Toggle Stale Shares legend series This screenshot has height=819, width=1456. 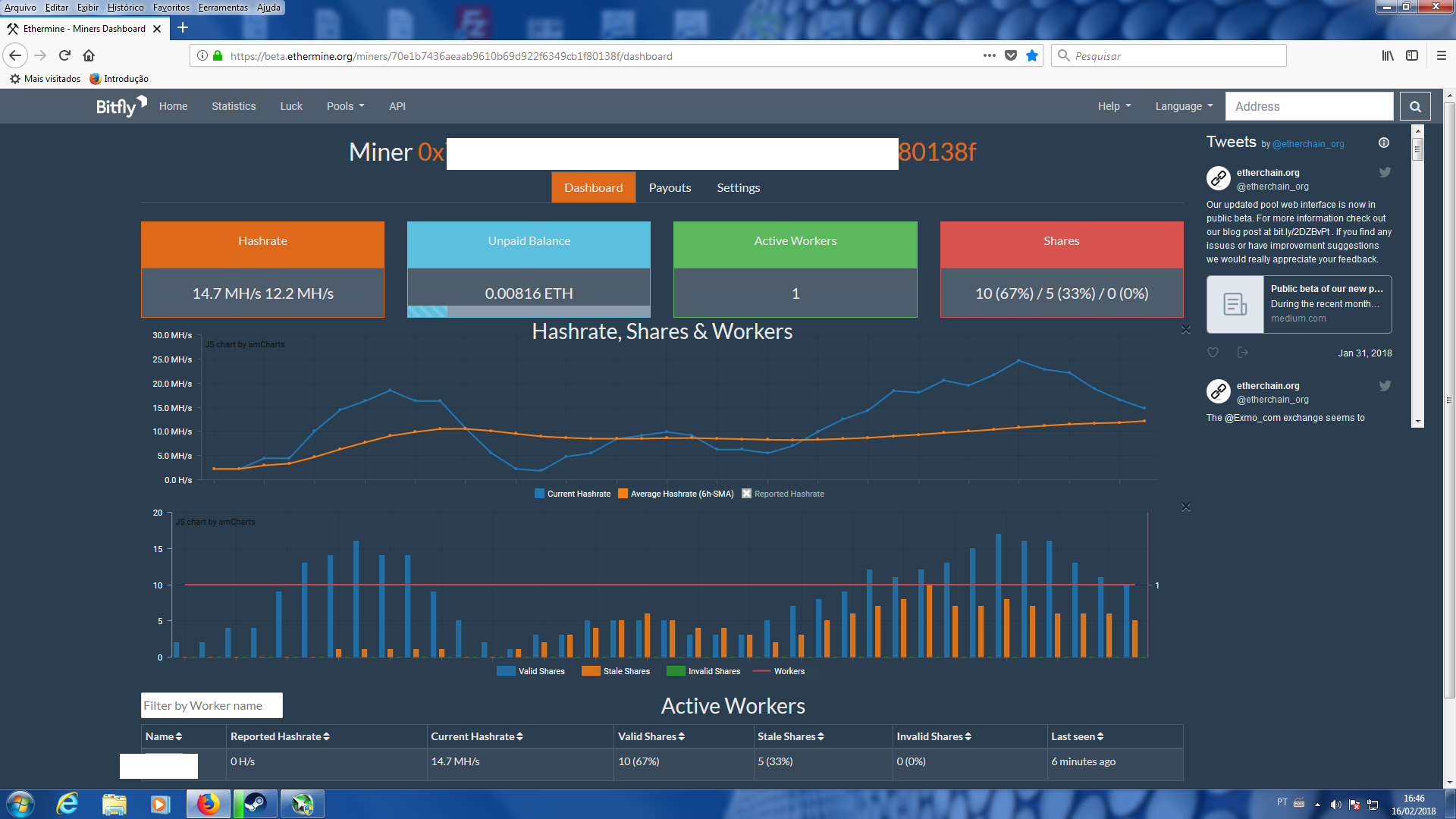click(616, 671)
